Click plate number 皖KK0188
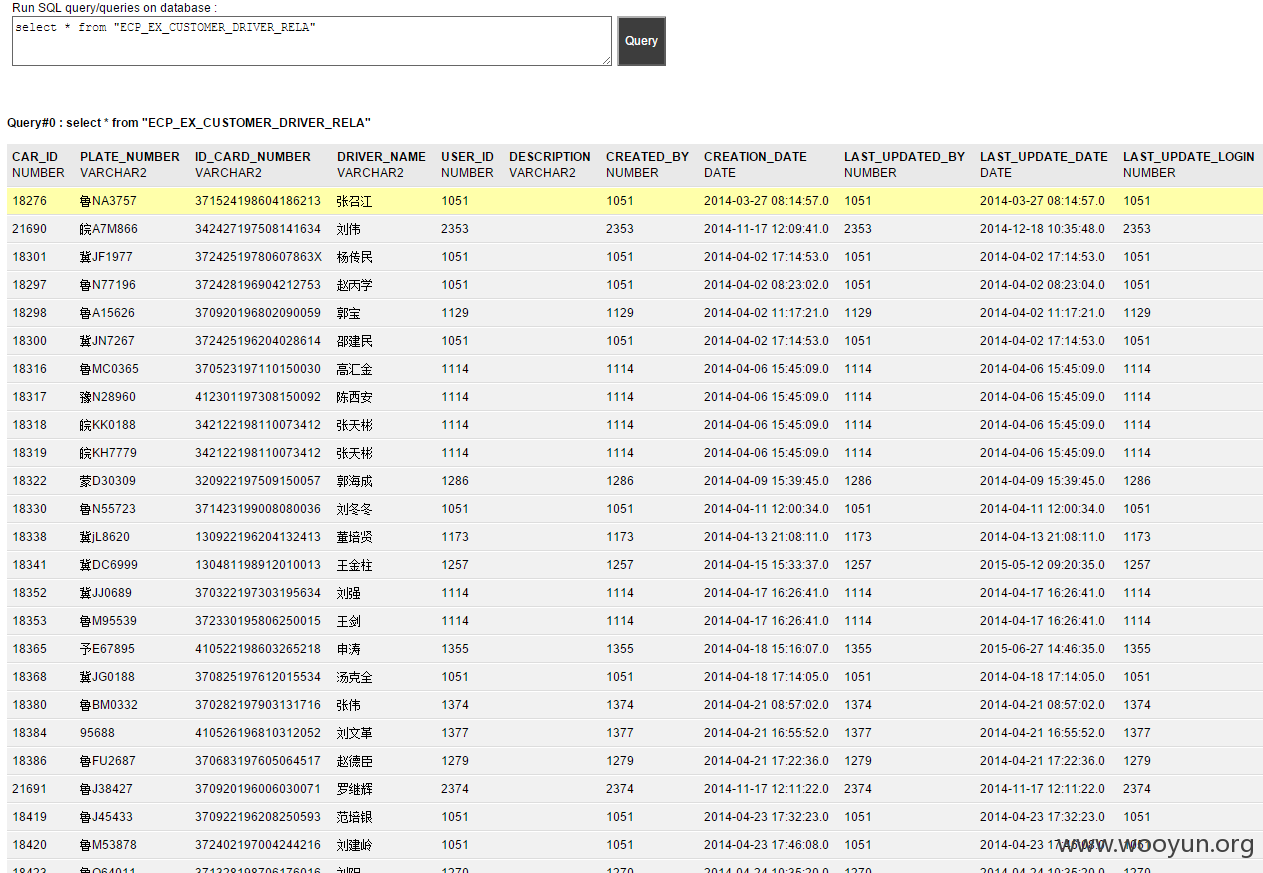This screenshot has height=873, width=1263. [x=108, y=425]
